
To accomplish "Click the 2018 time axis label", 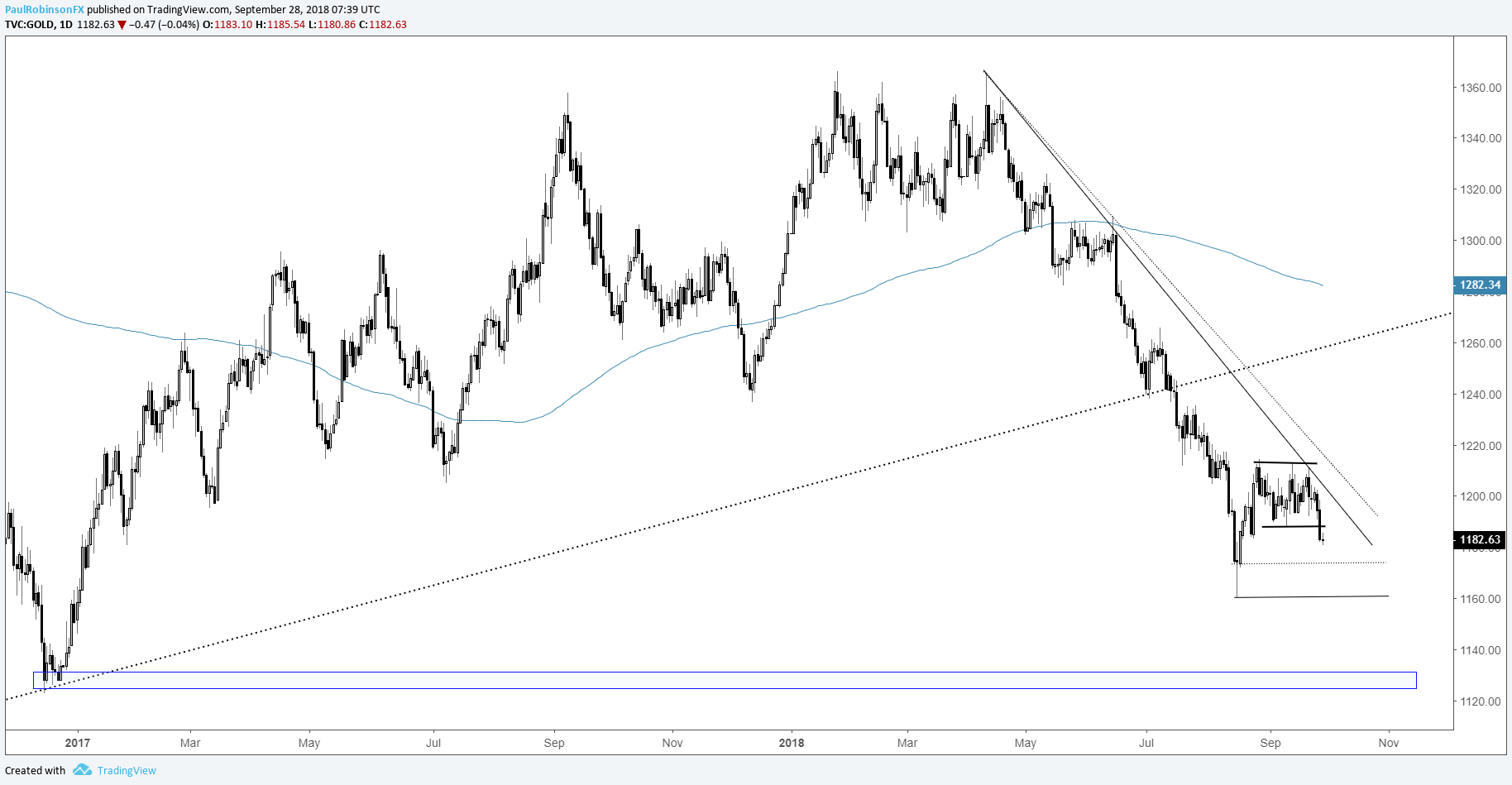I will [792, 743].
